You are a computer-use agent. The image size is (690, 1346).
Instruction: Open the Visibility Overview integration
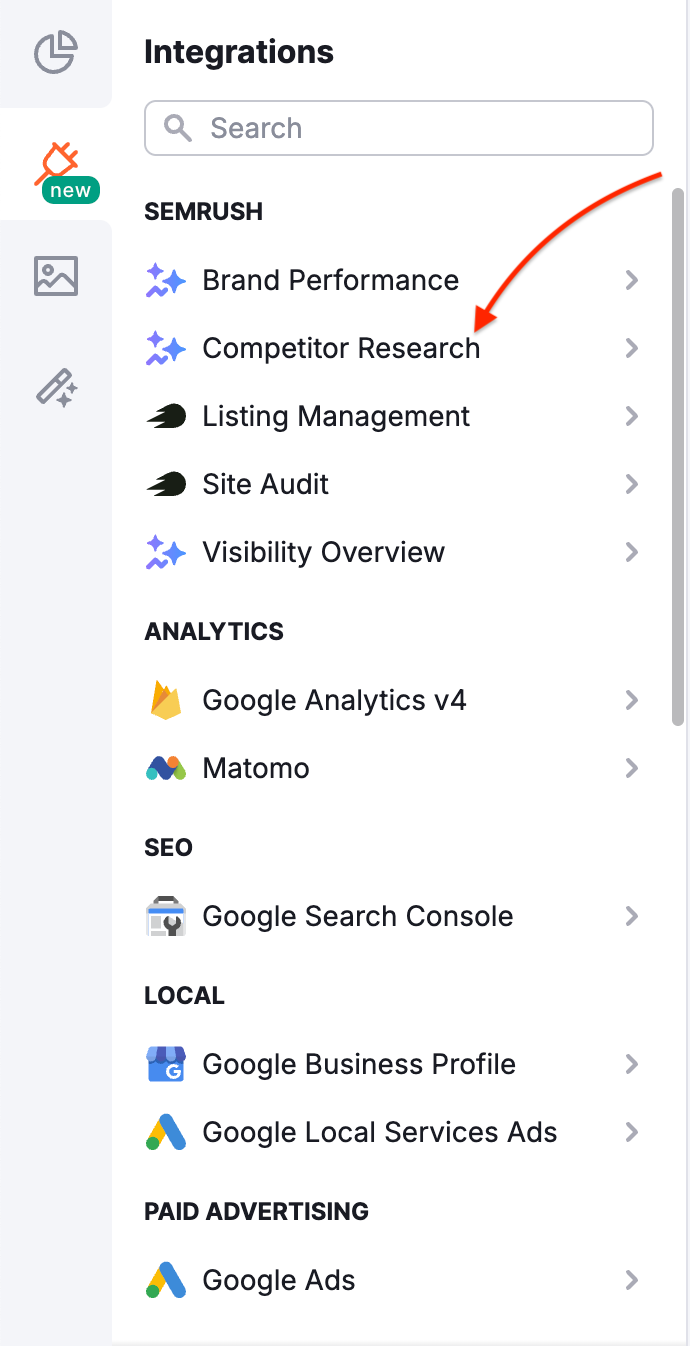[323, 552]
